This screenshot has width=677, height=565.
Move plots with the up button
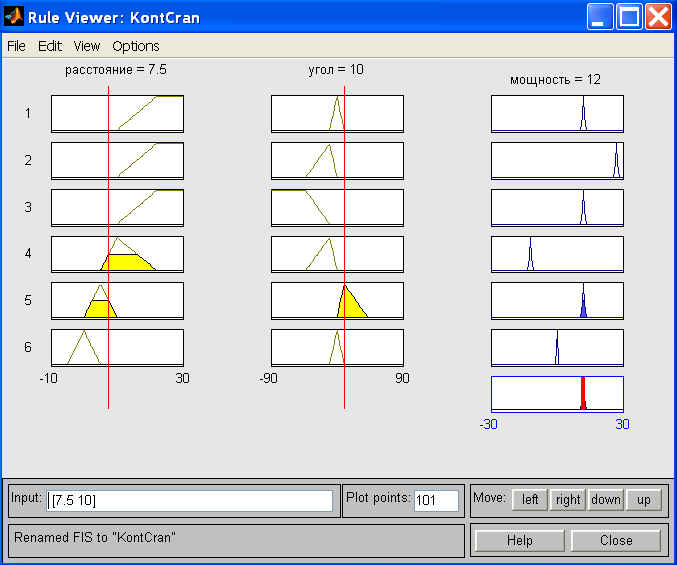[644, 499]
